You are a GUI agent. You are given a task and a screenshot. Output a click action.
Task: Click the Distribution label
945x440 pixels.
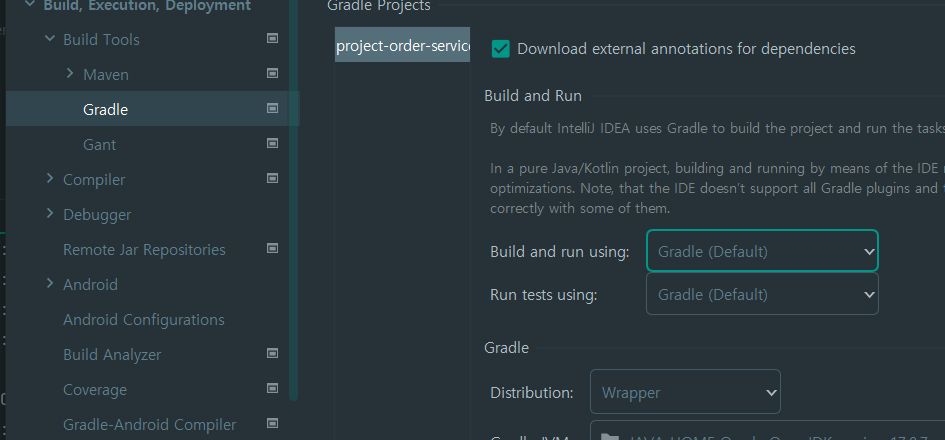532,393
